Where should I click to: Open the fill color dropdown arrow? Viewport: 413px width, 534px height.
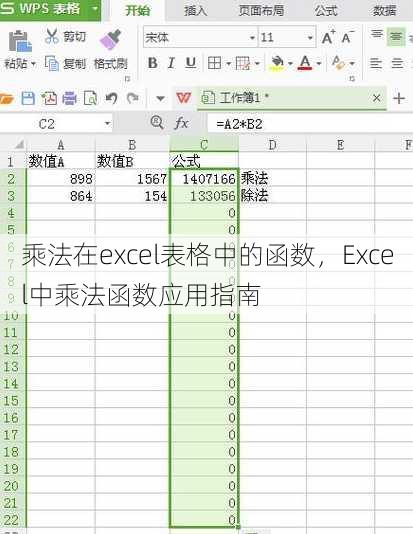[x=290, y=63]
